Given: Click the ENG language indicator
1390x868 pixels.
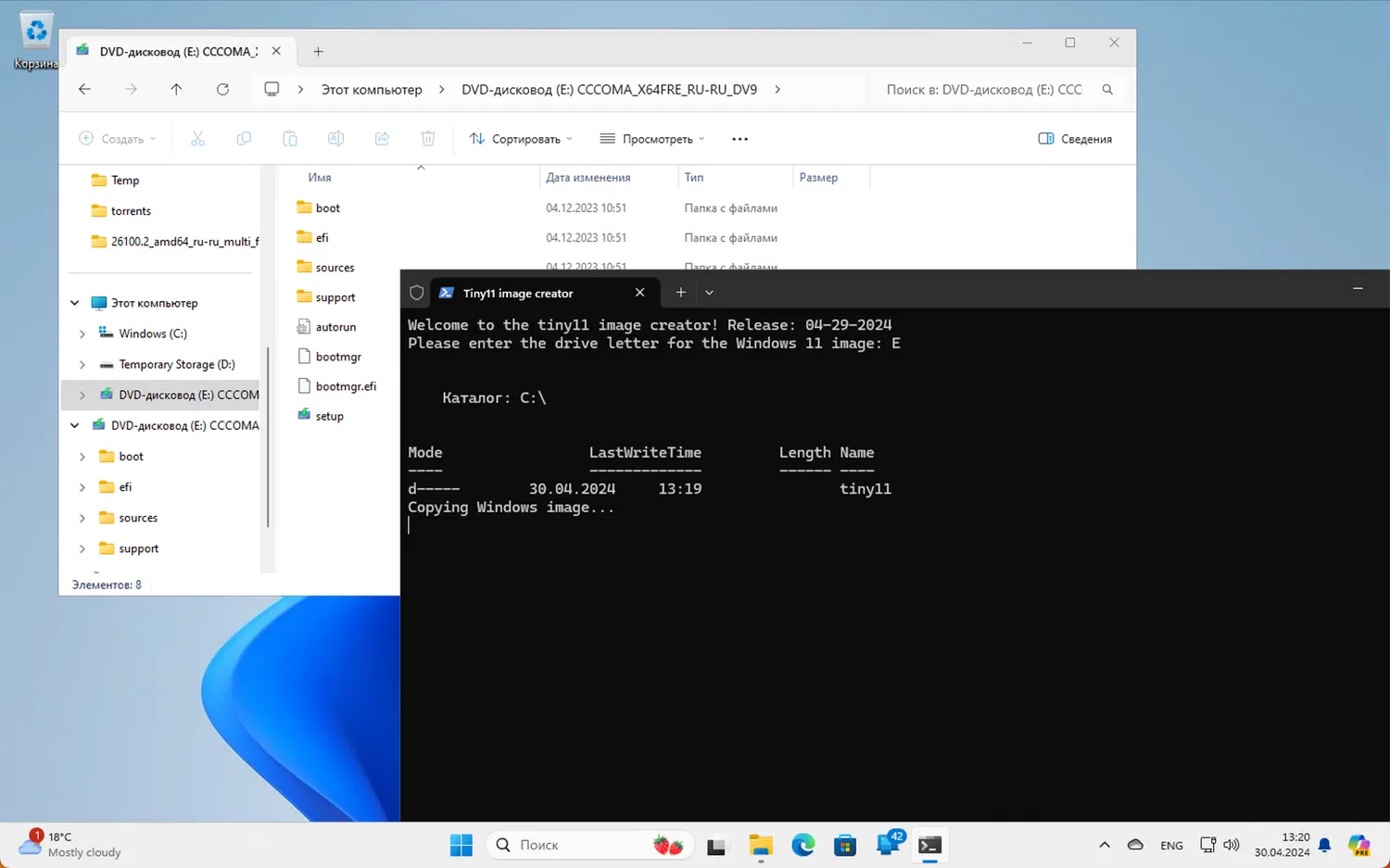Looking at the screenshot, I should (1171, 846).
